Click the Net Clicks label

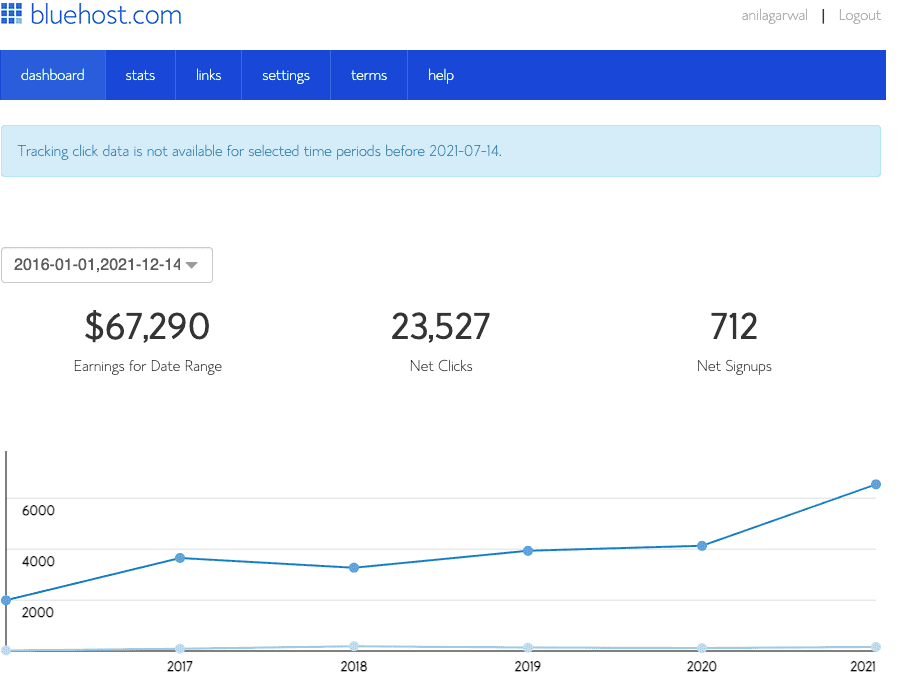[x=441, y=366]
